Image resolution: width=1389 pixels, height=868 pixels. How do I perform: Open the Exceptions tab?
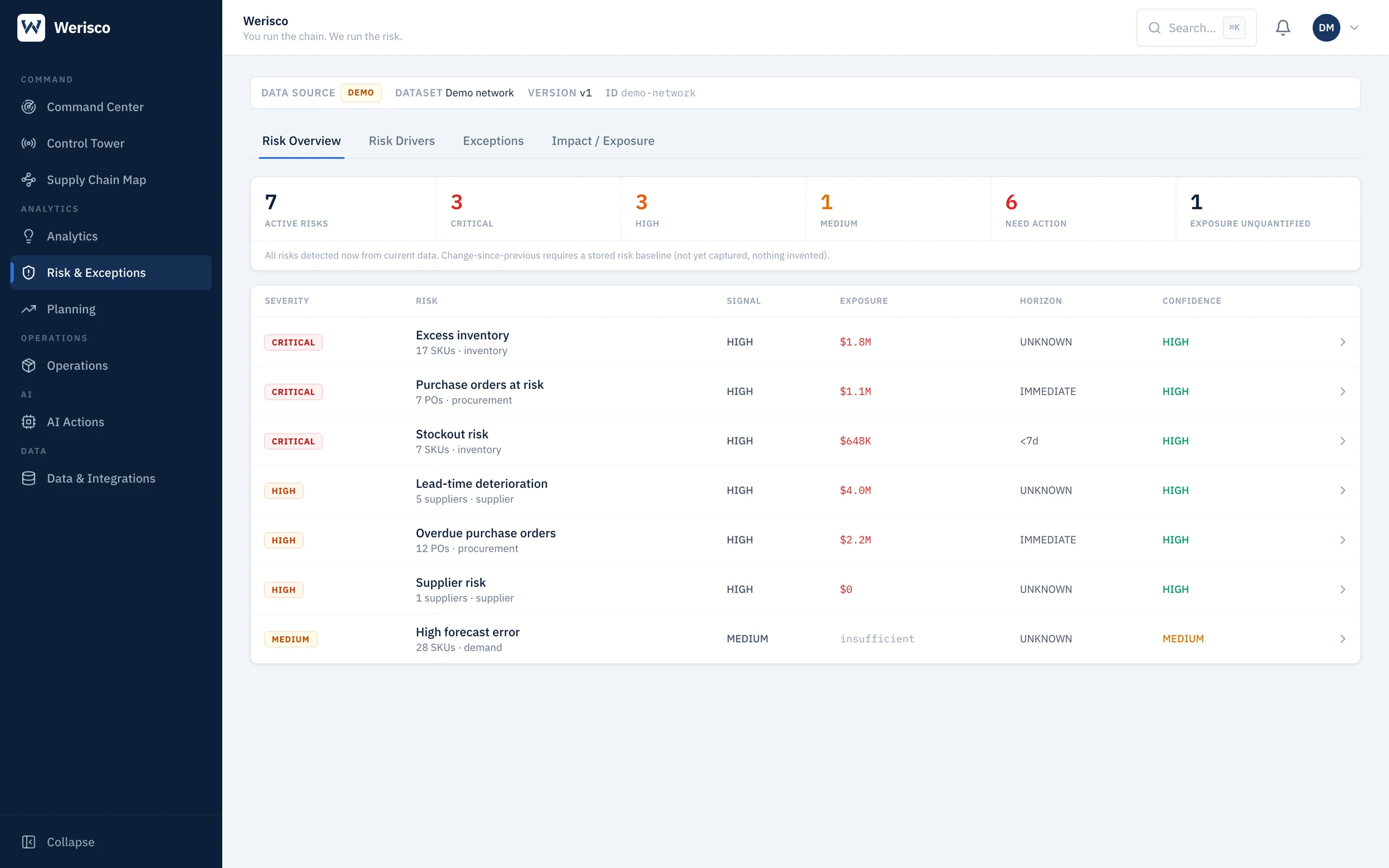493,141
